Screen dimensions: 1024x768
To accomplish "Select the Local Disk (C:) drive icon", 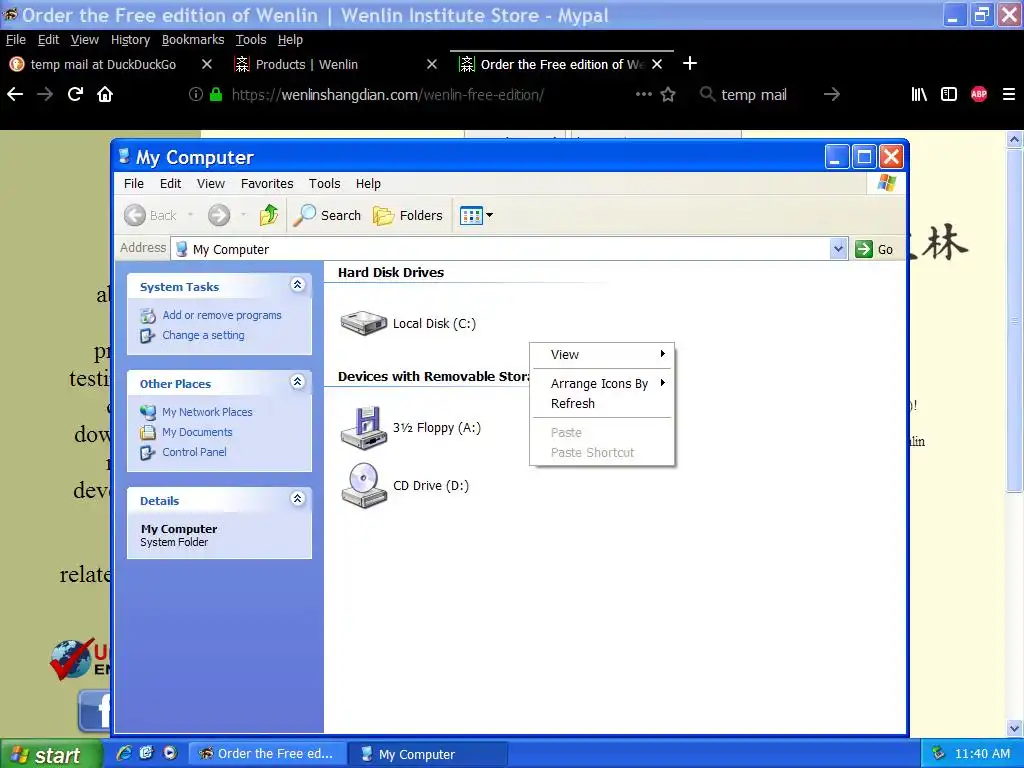I will click(x=364, y=323).
